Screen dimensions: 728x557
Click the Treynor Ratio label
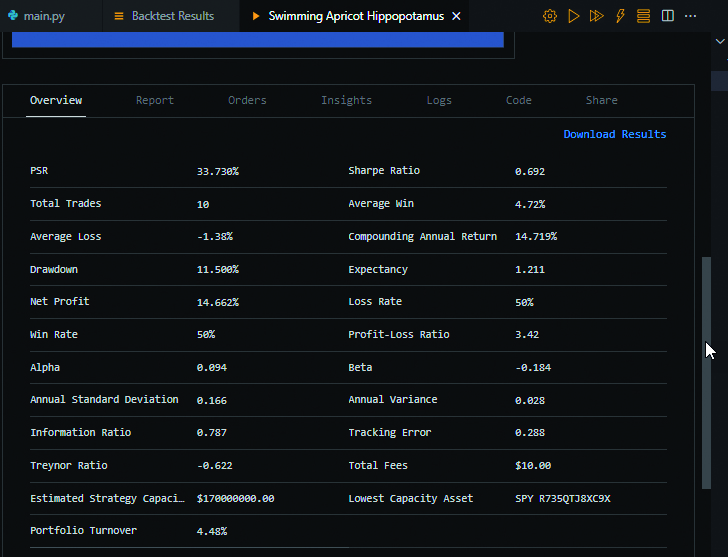pos(69,465)
